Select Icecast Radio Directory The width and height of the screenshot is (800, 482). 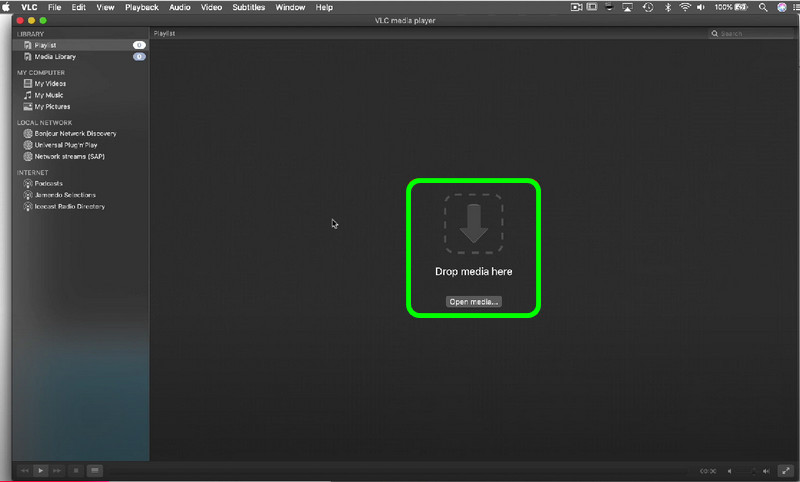[69, 207]
